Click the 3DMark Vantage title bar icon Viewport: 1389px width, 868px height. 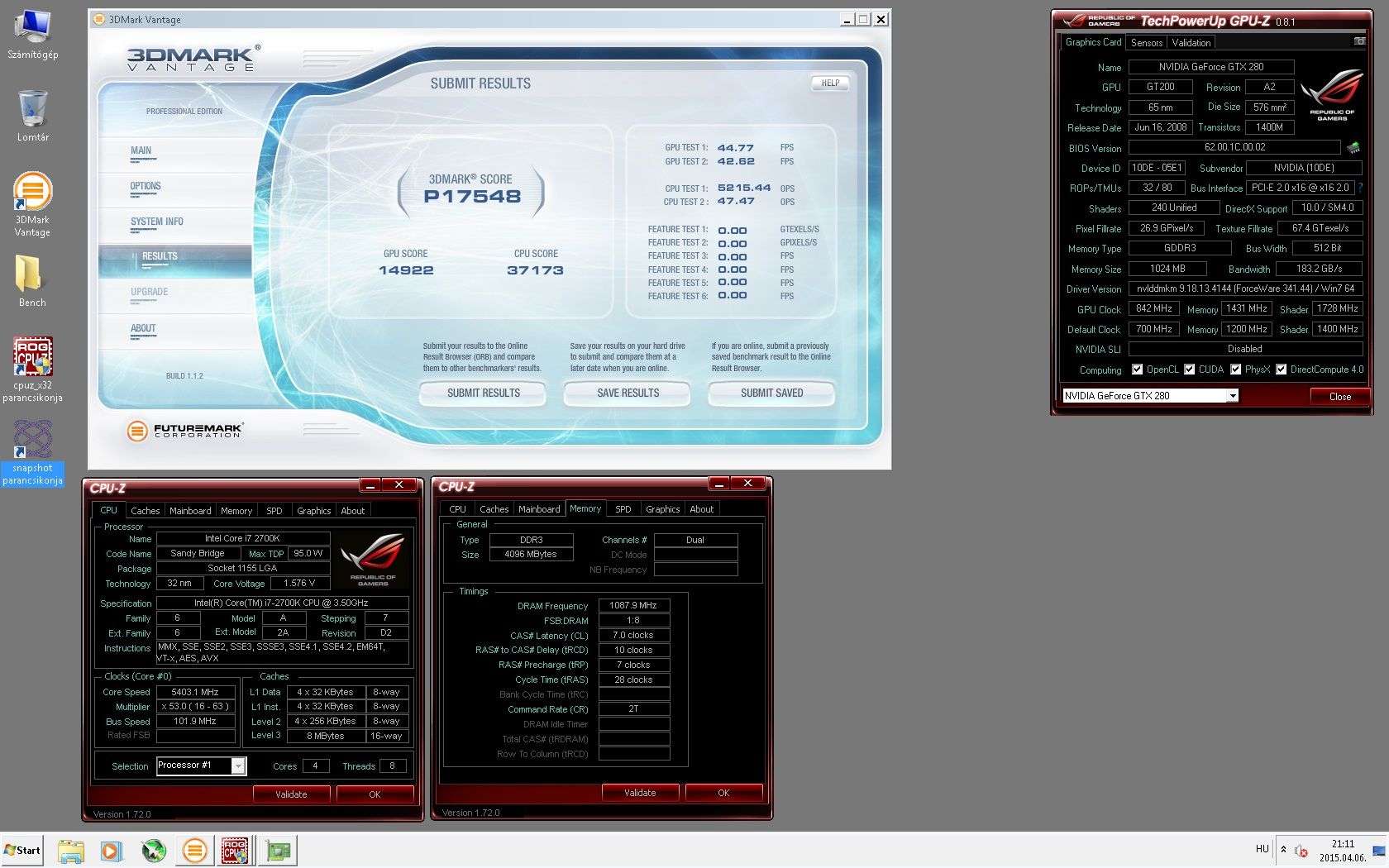coord(99,19)
